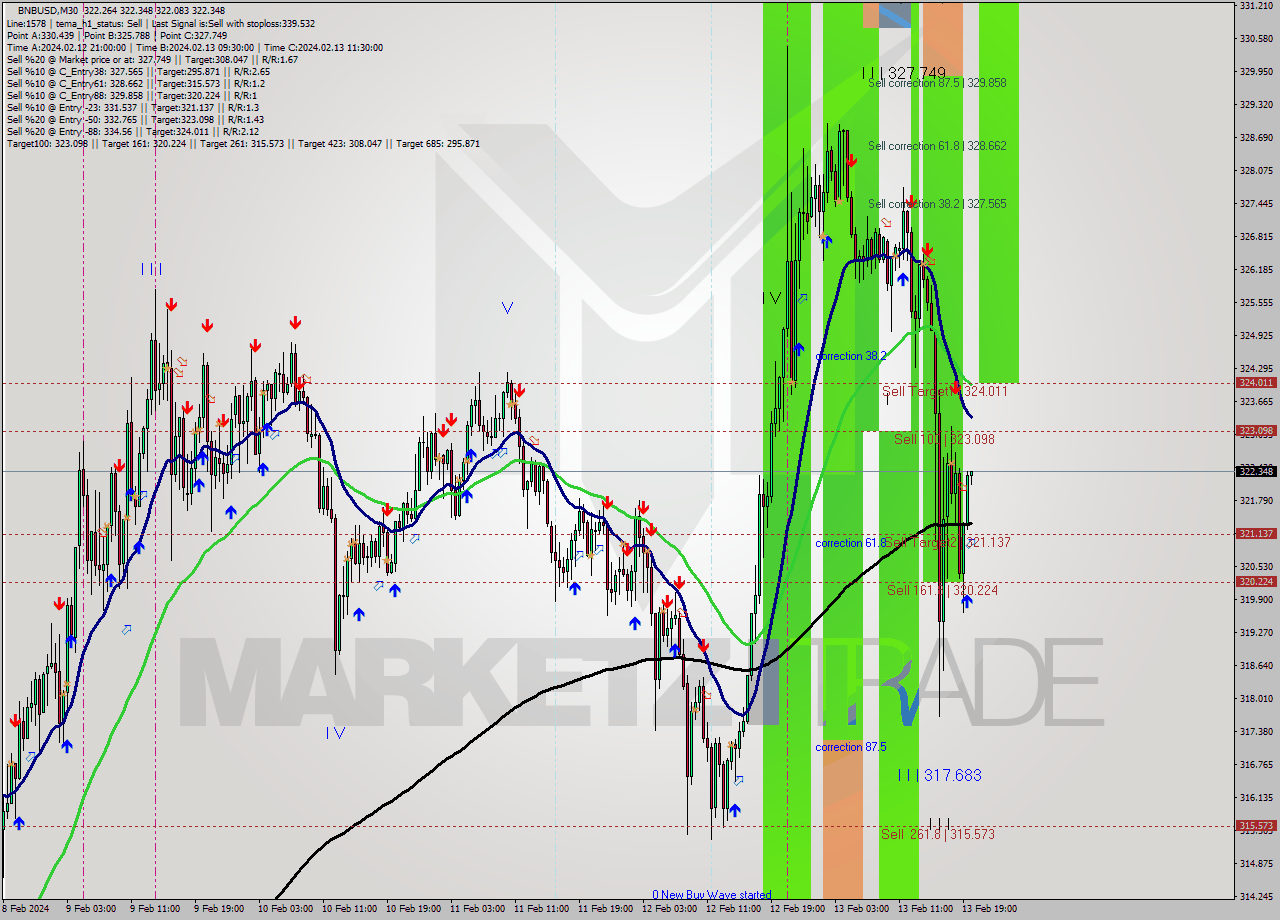1280x920 pixels.
Task: Click the '9 Feb 11:00' time axis label
Action: click(x=156, y=909)
